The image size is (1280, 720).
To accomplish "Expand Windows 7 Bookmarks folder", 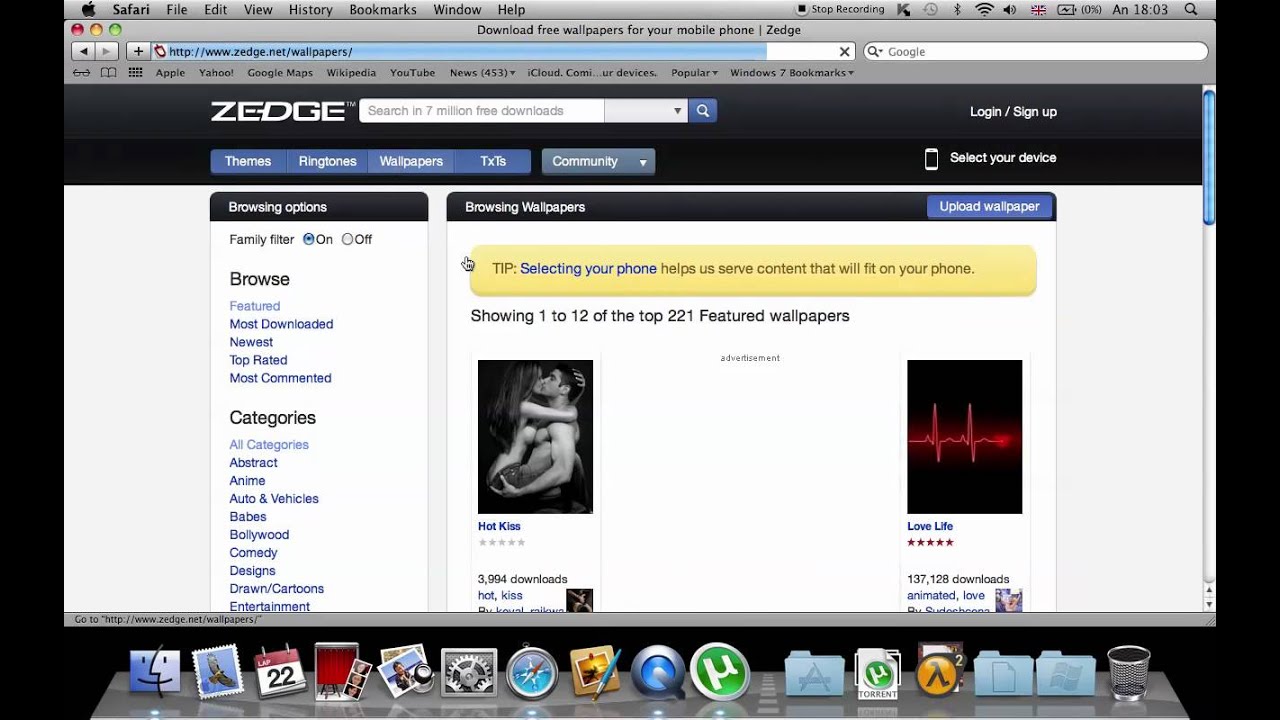I will click(x=792, y=72).
